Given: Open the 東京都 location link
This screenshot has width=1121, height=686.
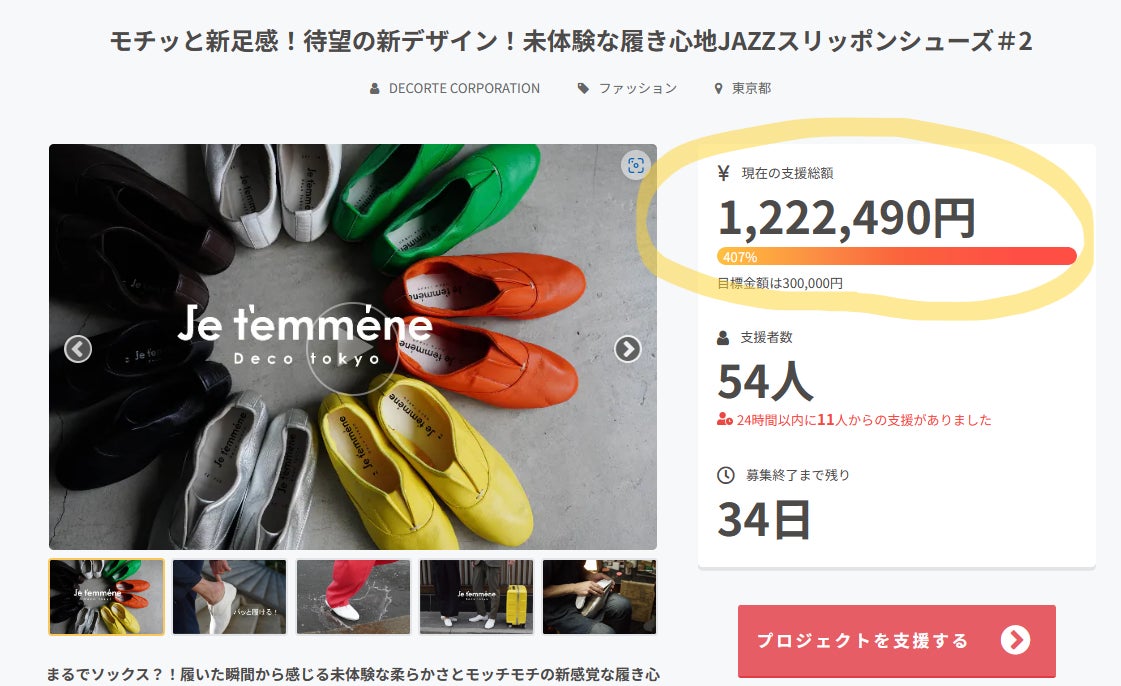Looking at the screenshot, I should tap(751, 88).
